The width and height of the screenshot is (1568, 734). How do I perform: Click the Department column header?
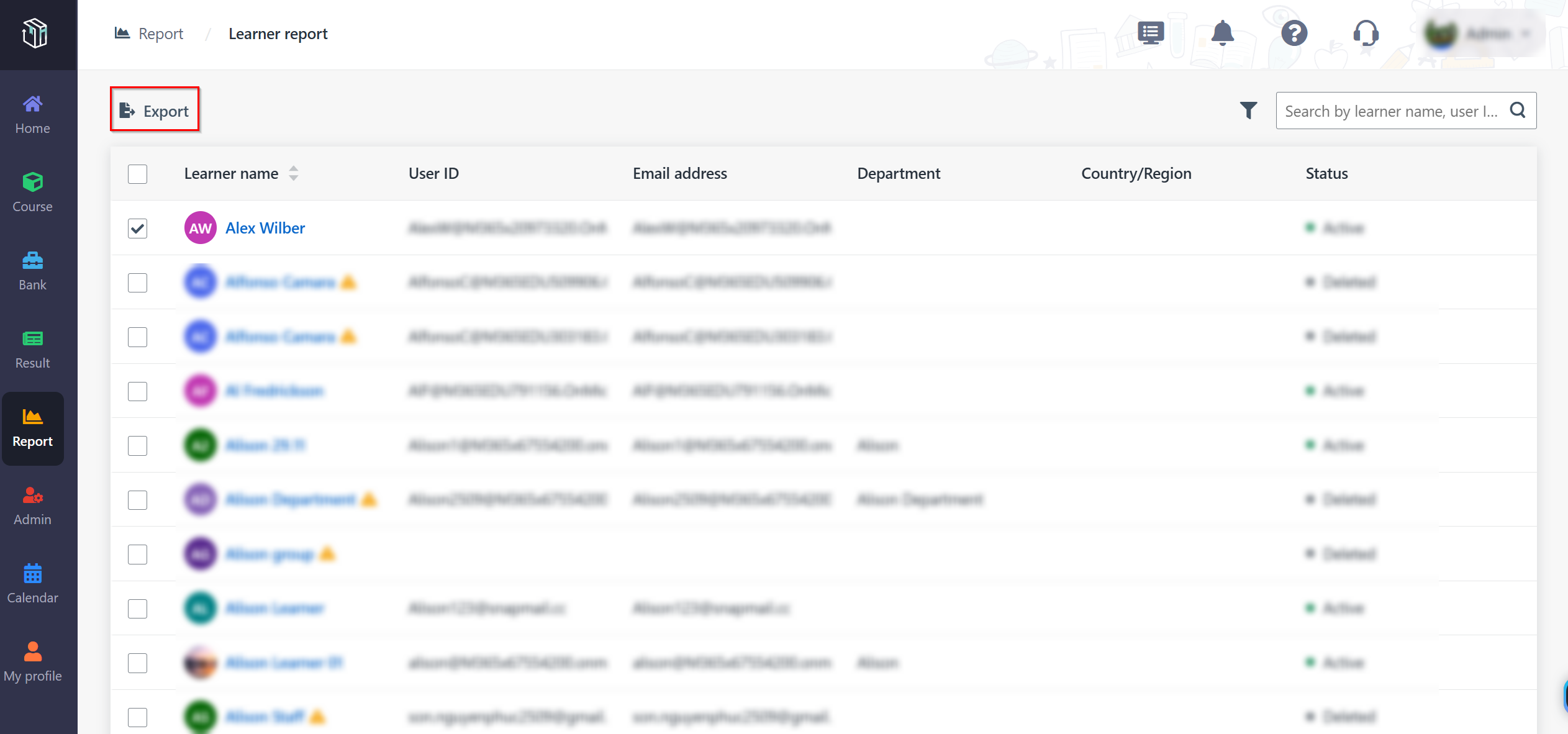point(898,173)
